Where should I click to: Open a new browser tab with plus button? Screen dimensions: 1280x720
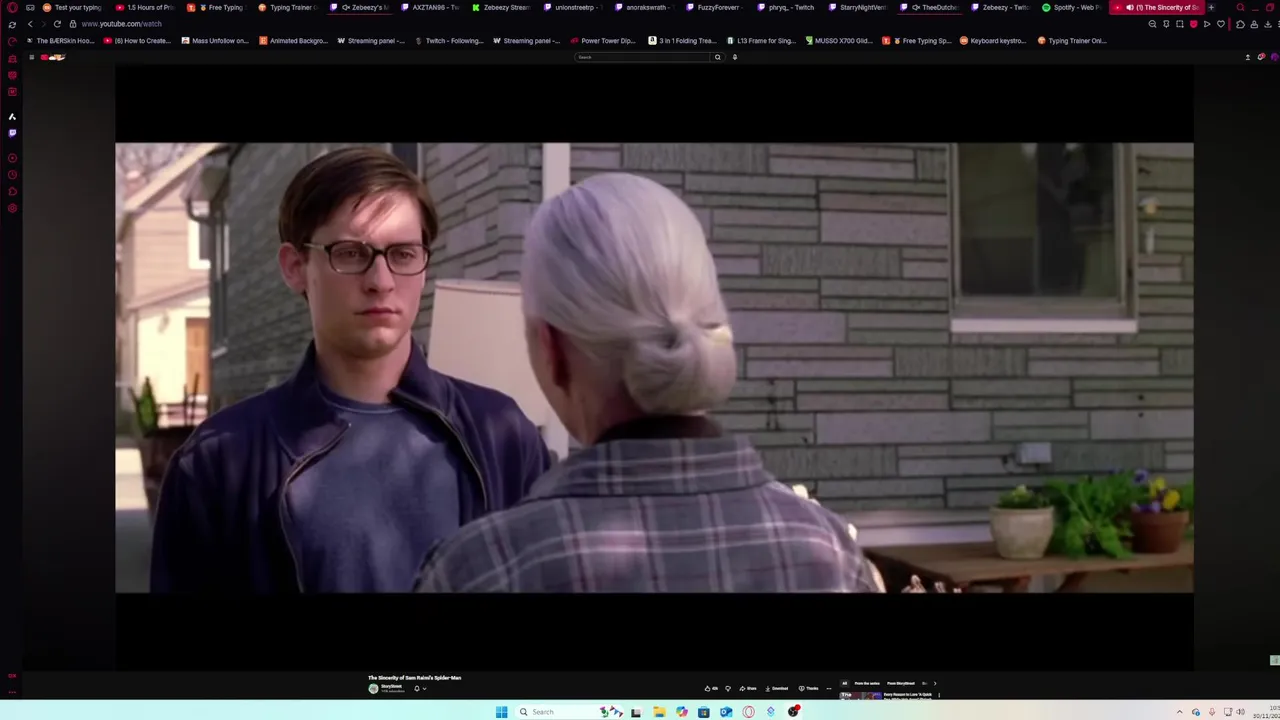click(x=1211, y=7)
